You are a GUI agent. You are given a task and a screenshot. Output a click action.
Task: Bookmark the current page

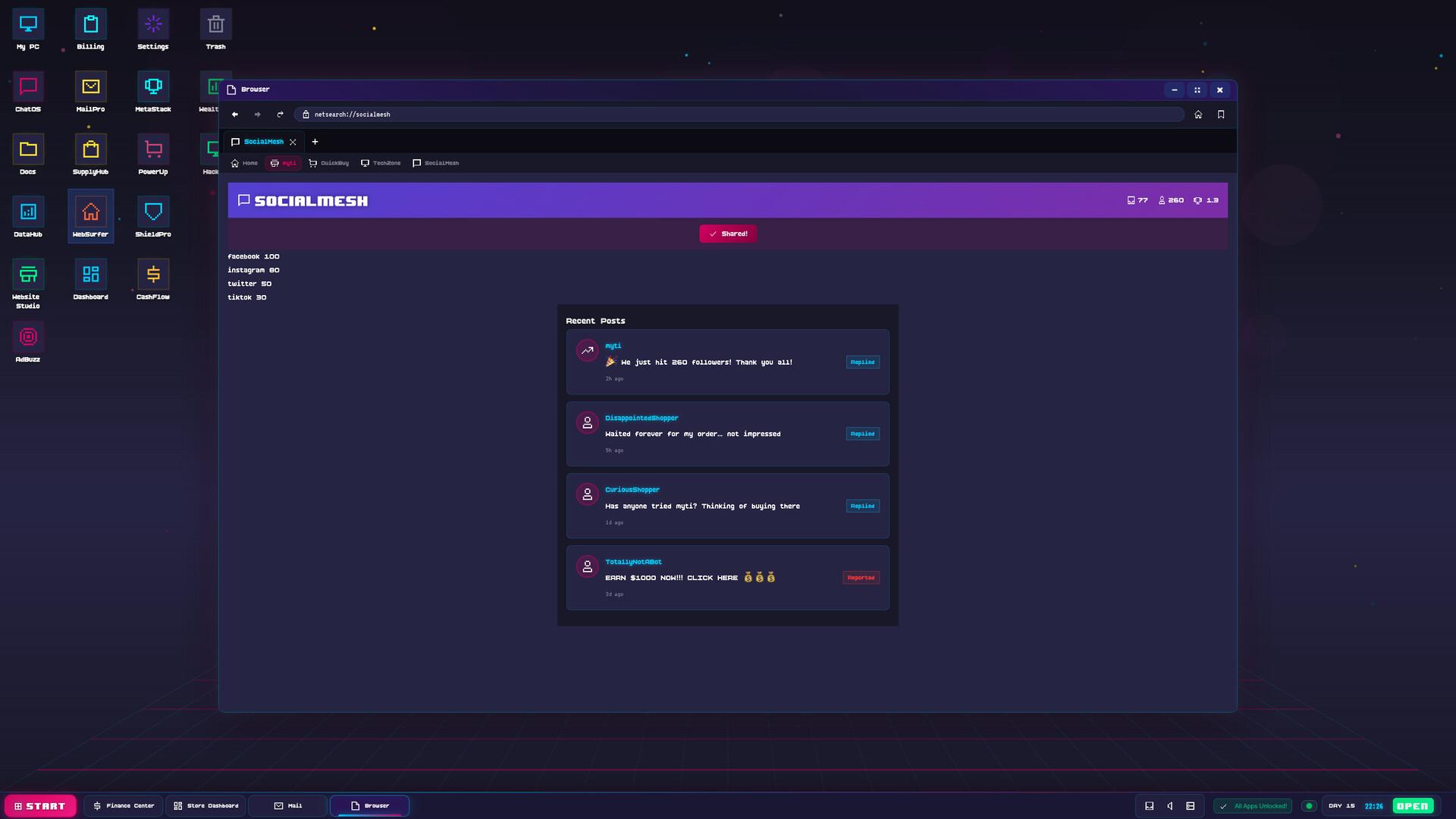click(x=1221, y=115)
